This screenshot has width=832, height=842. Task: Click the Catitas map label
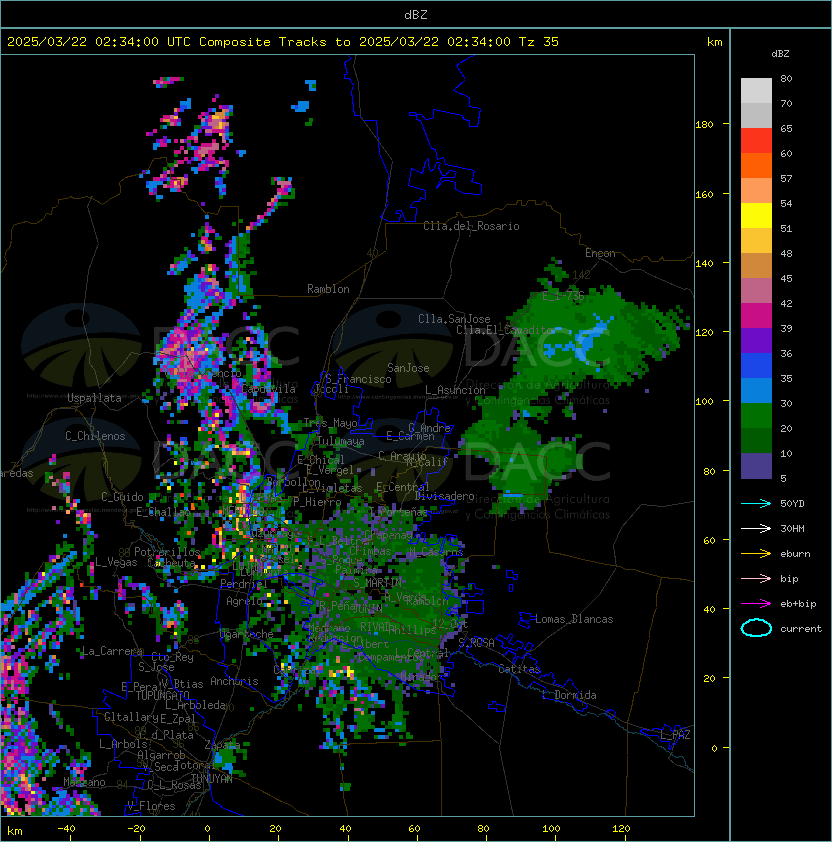tap(519, 669)
